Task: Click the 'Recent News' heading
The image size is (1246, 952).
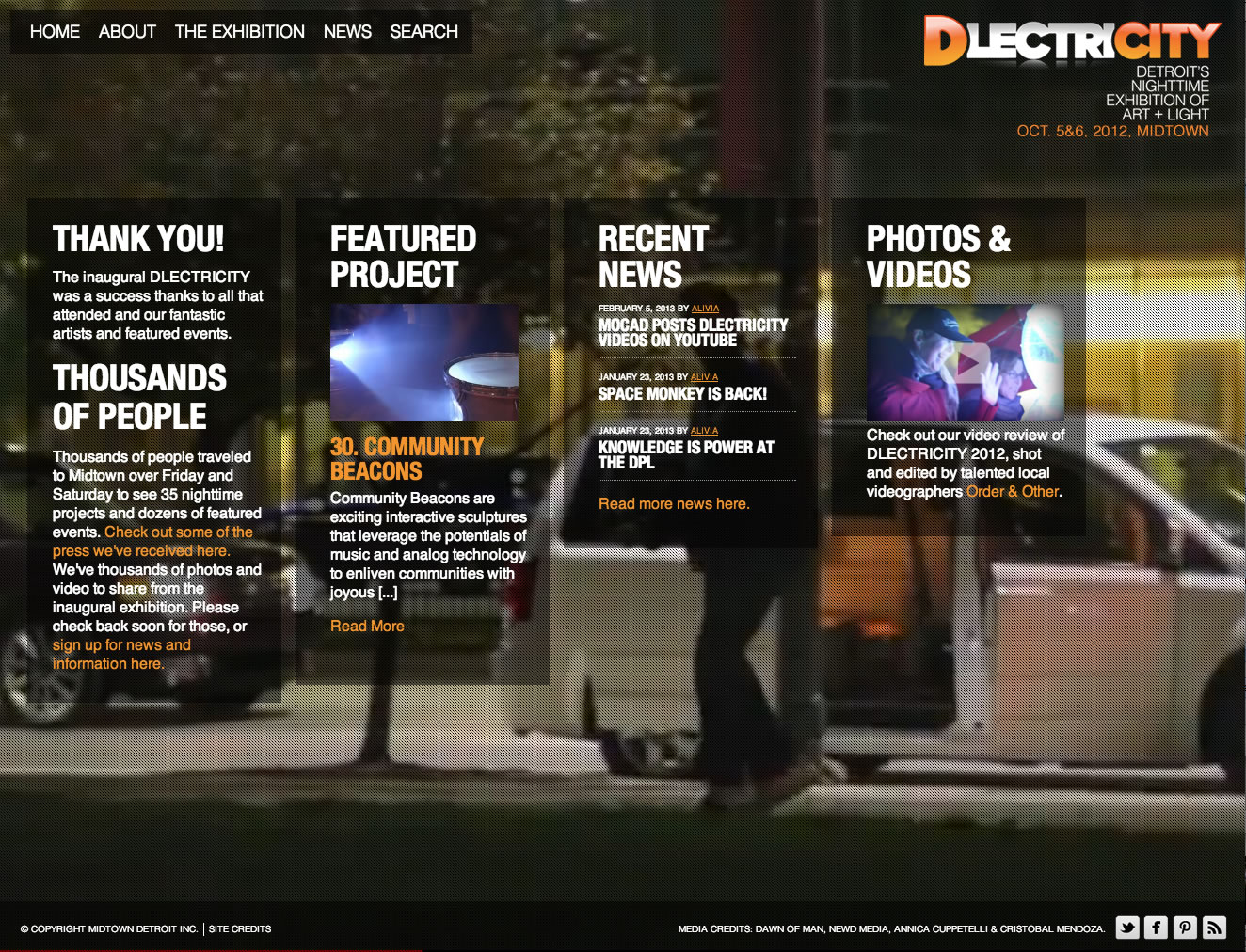Action: [x=653, y=257]
